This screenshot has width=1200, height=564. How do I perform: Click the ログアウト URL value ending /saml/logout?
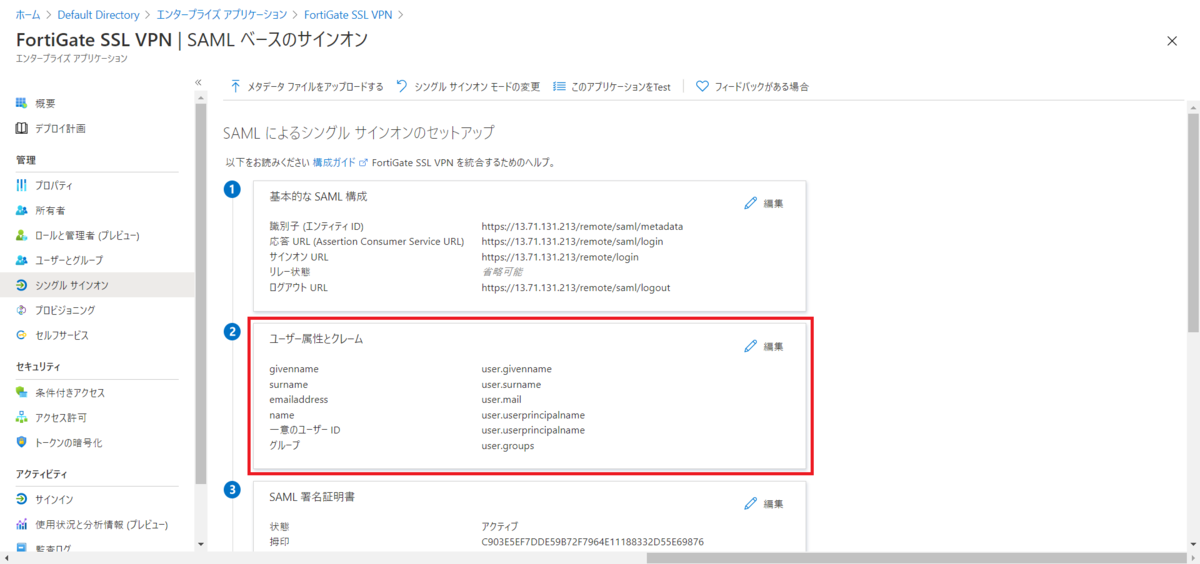(x=575, y=287)
